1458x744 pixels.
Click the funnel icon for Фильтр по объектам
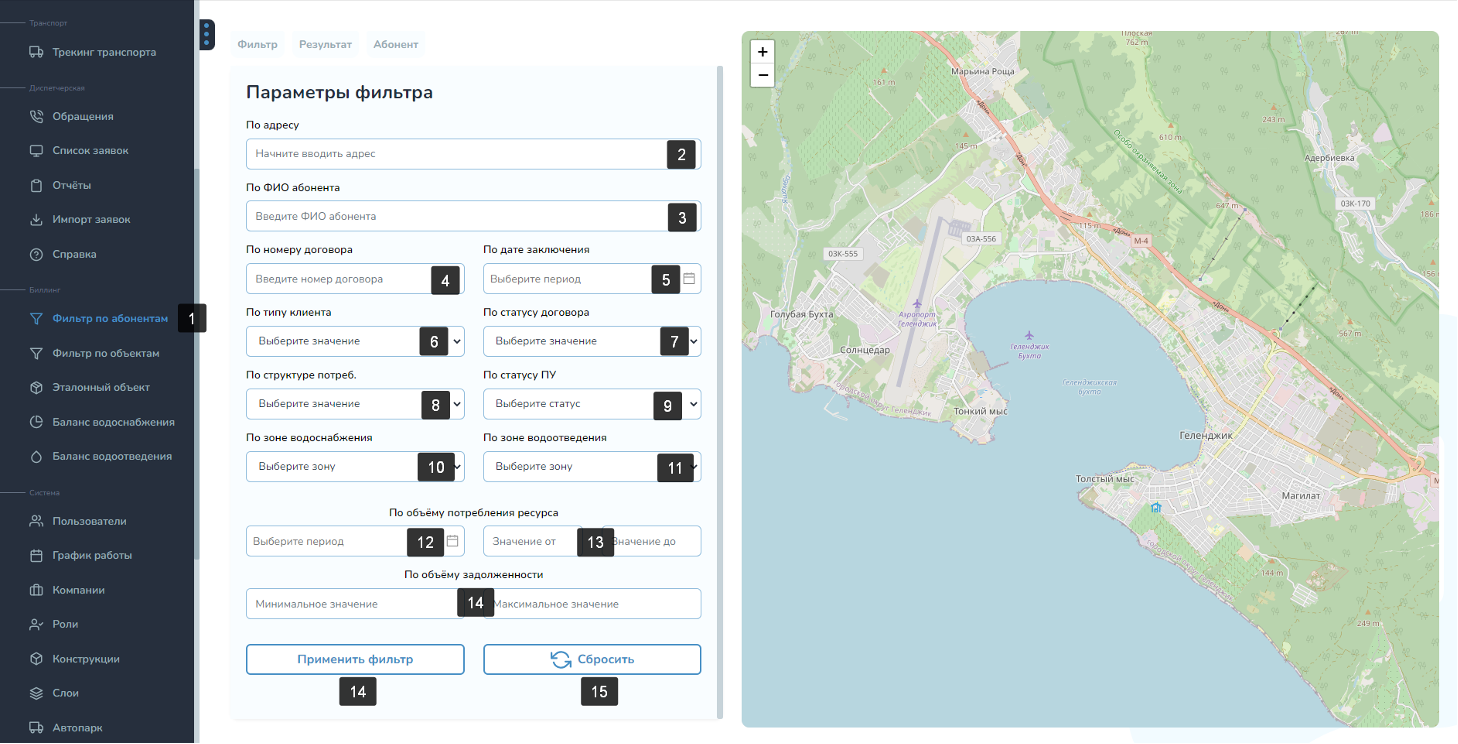click(36, 353)
